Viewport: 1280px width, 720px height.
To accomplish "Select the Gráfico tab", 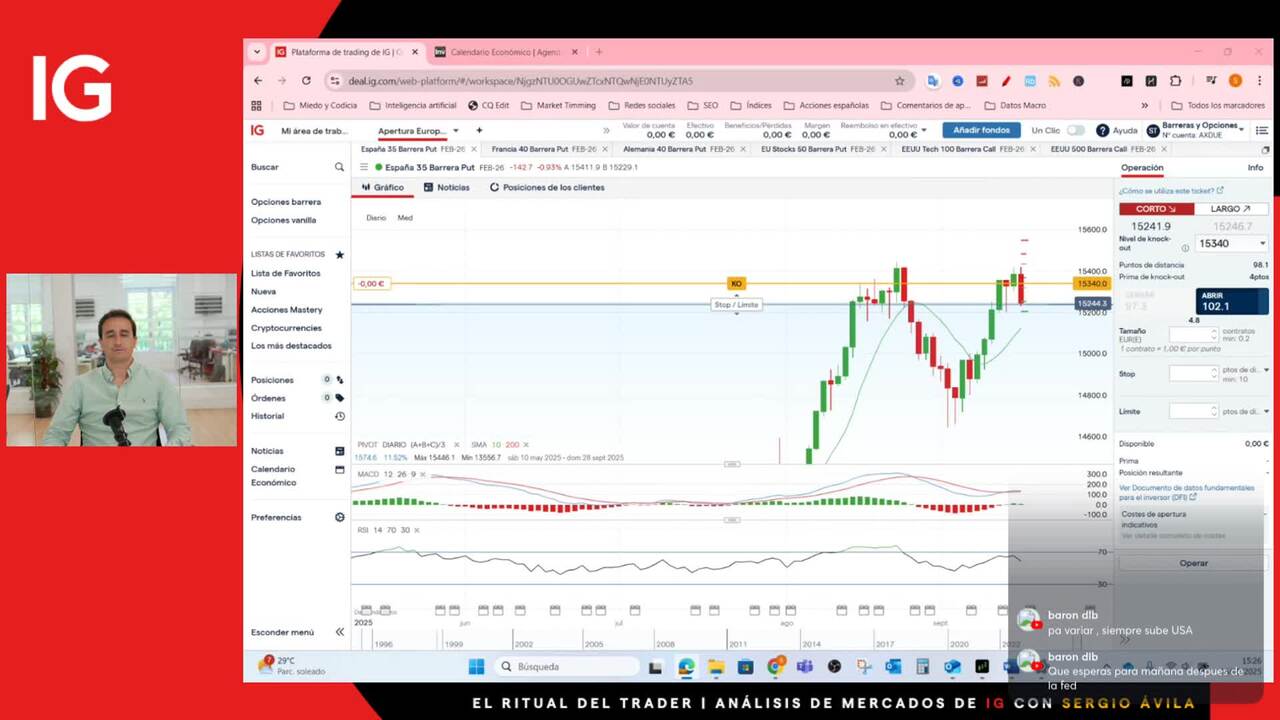I will click(x=383, y=187).
